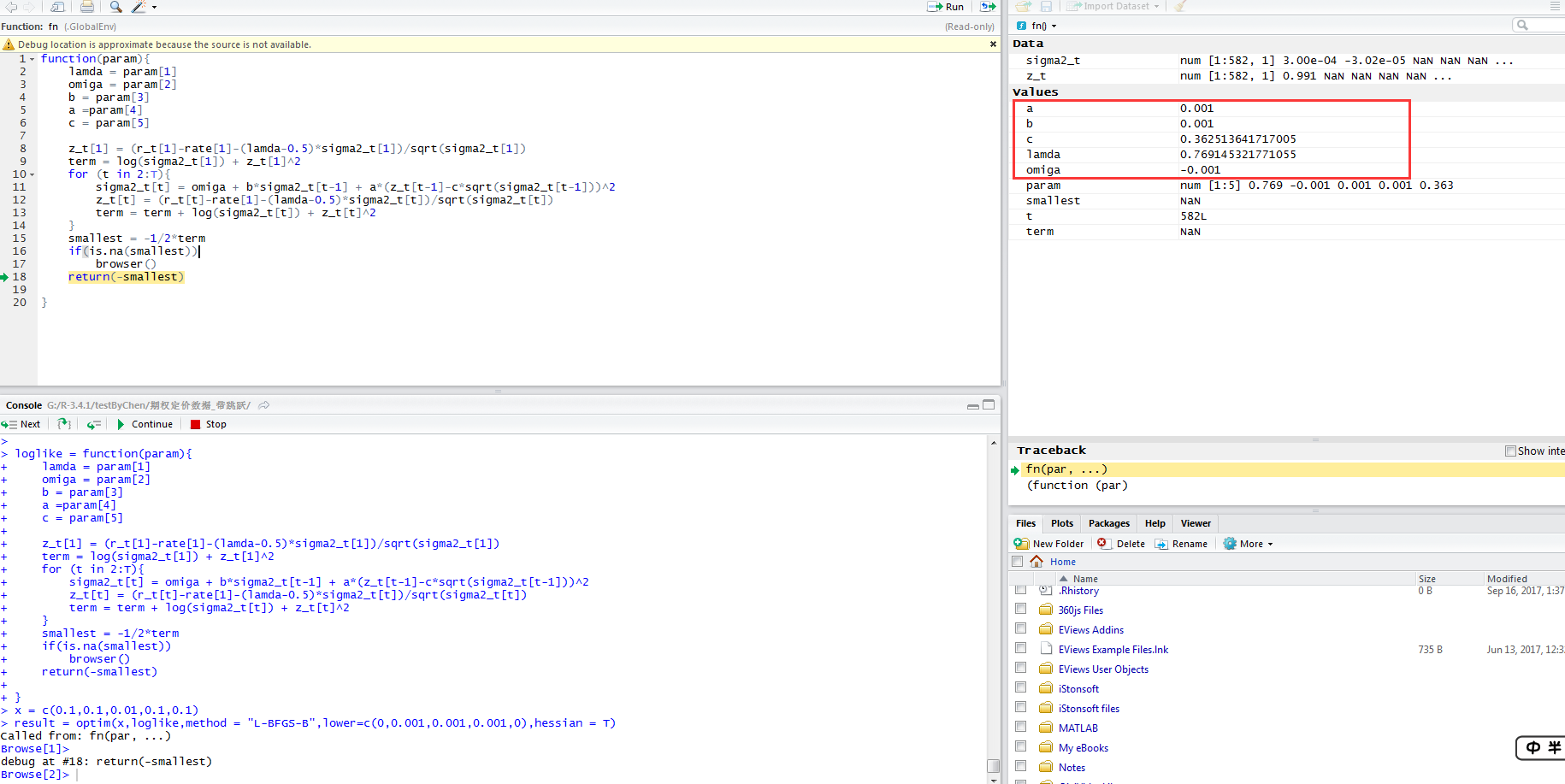
Task: Click the code tools magic wand icon
Action: (x=139, y=7)
